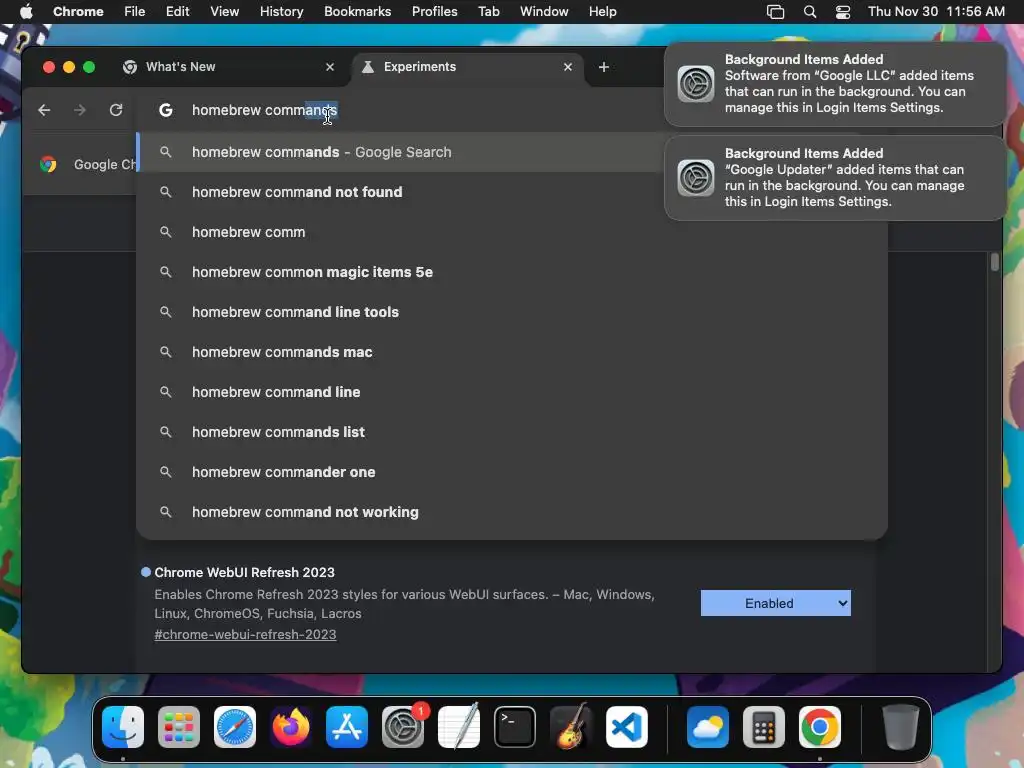Close the What's New tab
This screenshot has height=768, width=1024.
330,67
